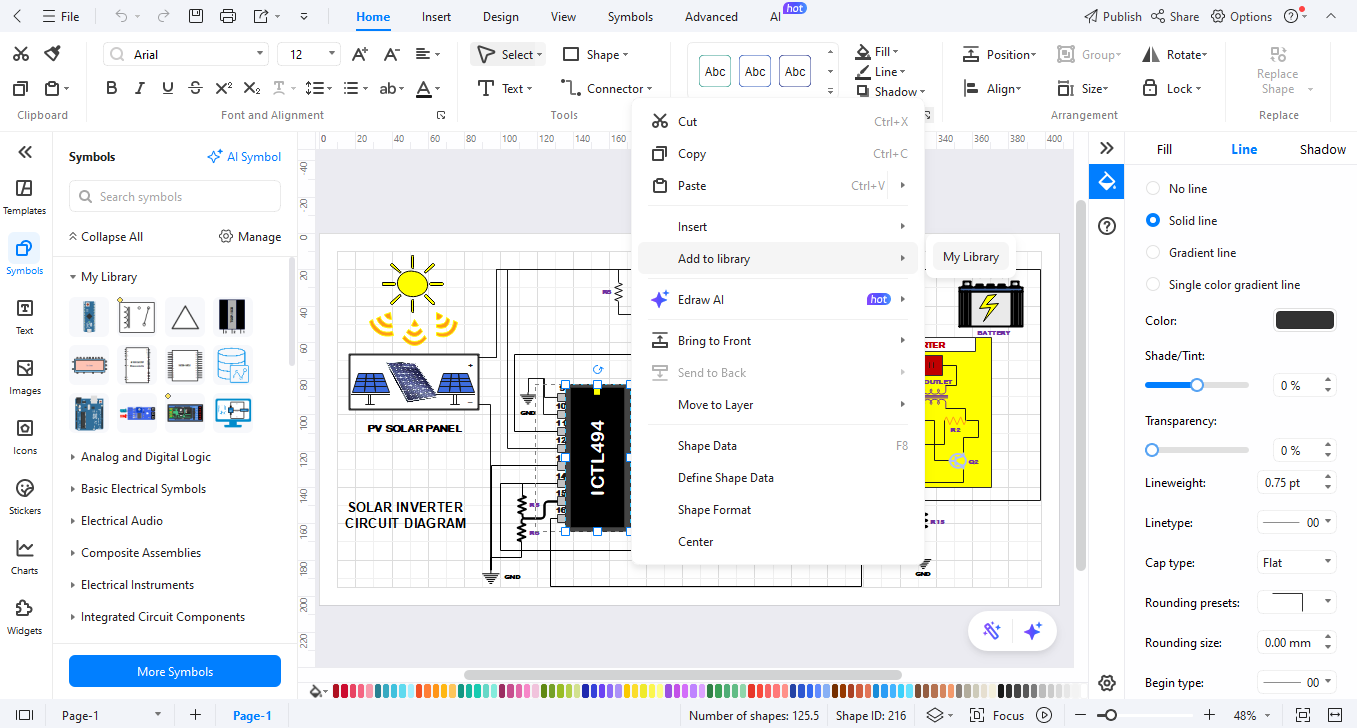Open Widgets panel in left sidebar

[25, 617]
